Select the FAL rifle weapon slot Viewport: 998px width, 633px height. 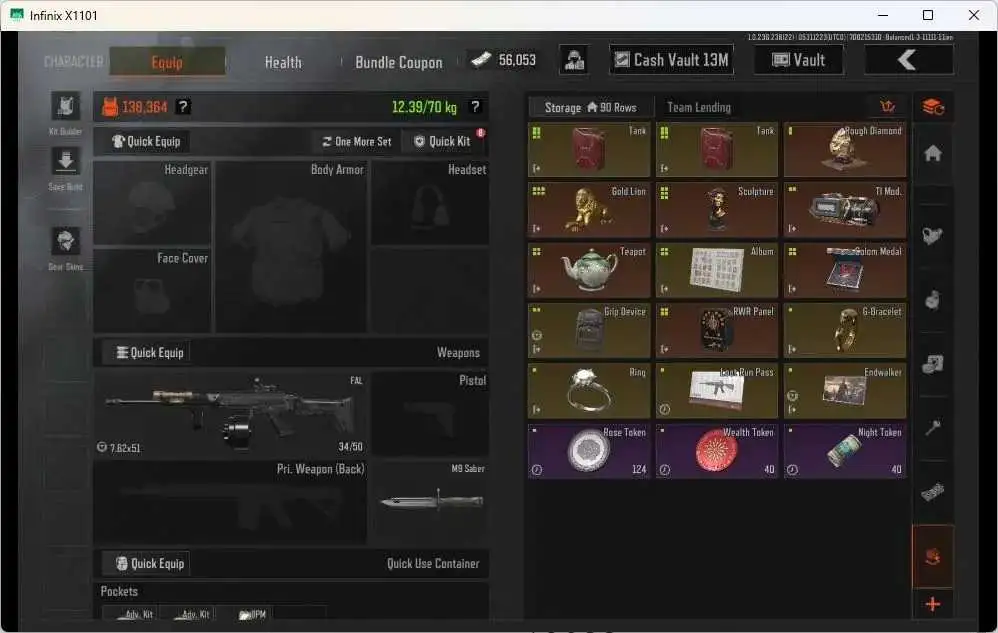tap(230, 414)
